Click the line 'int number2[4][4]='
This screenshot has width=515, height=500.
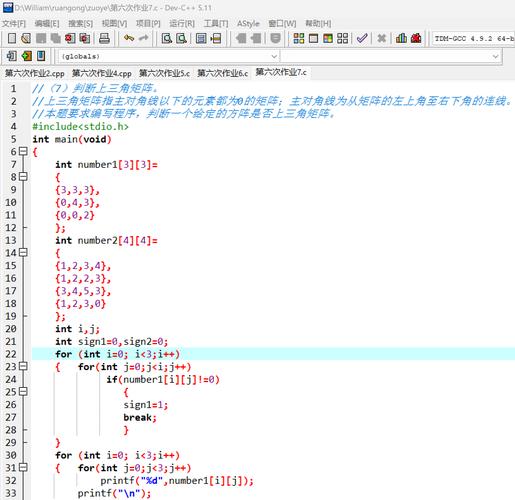[106, 240]
